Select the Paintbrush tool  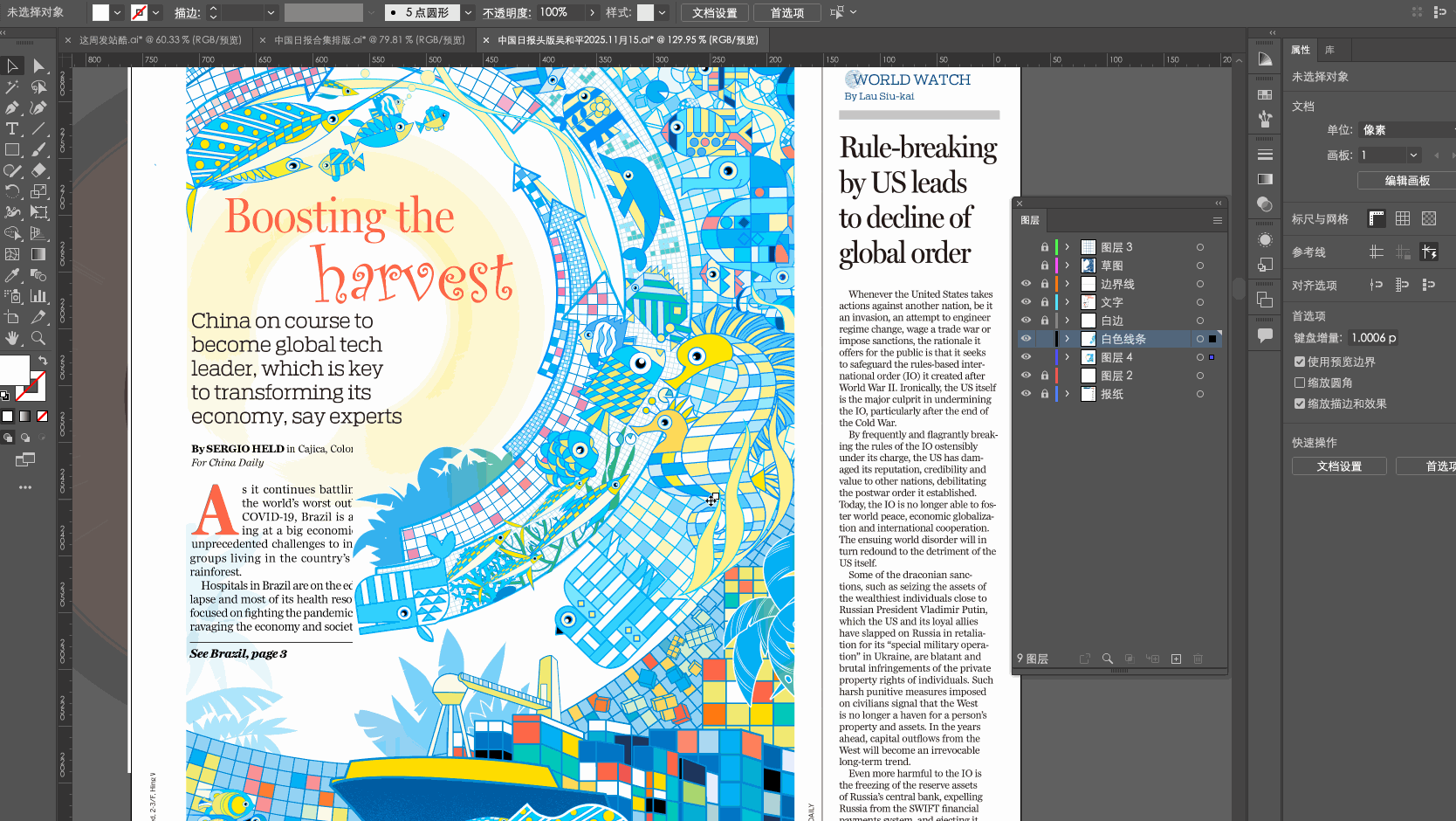click(x=38, y=149)
